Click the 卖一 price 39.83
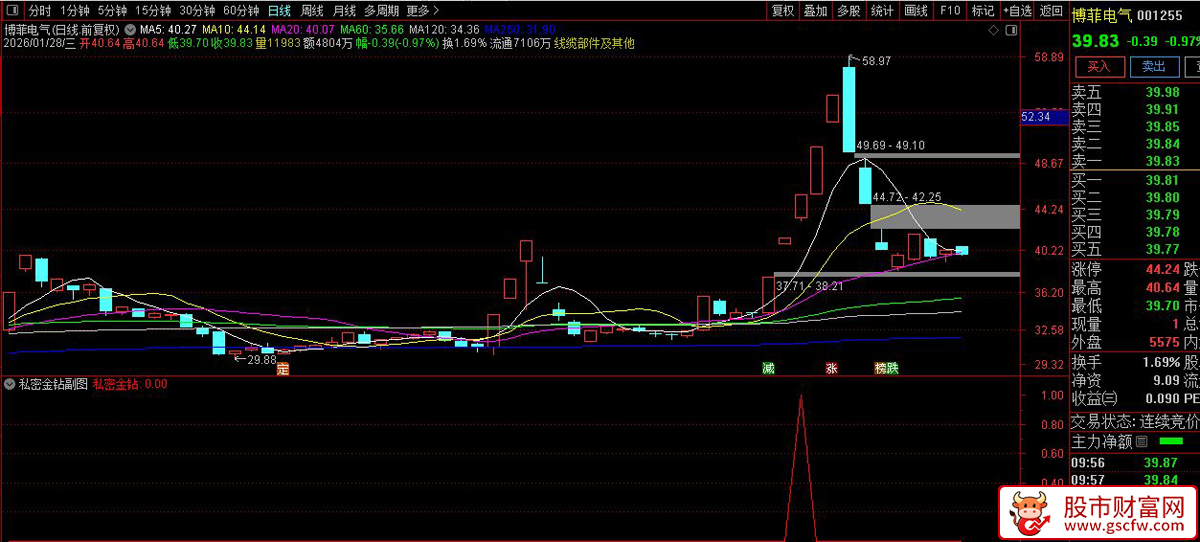 (1162, 161)
